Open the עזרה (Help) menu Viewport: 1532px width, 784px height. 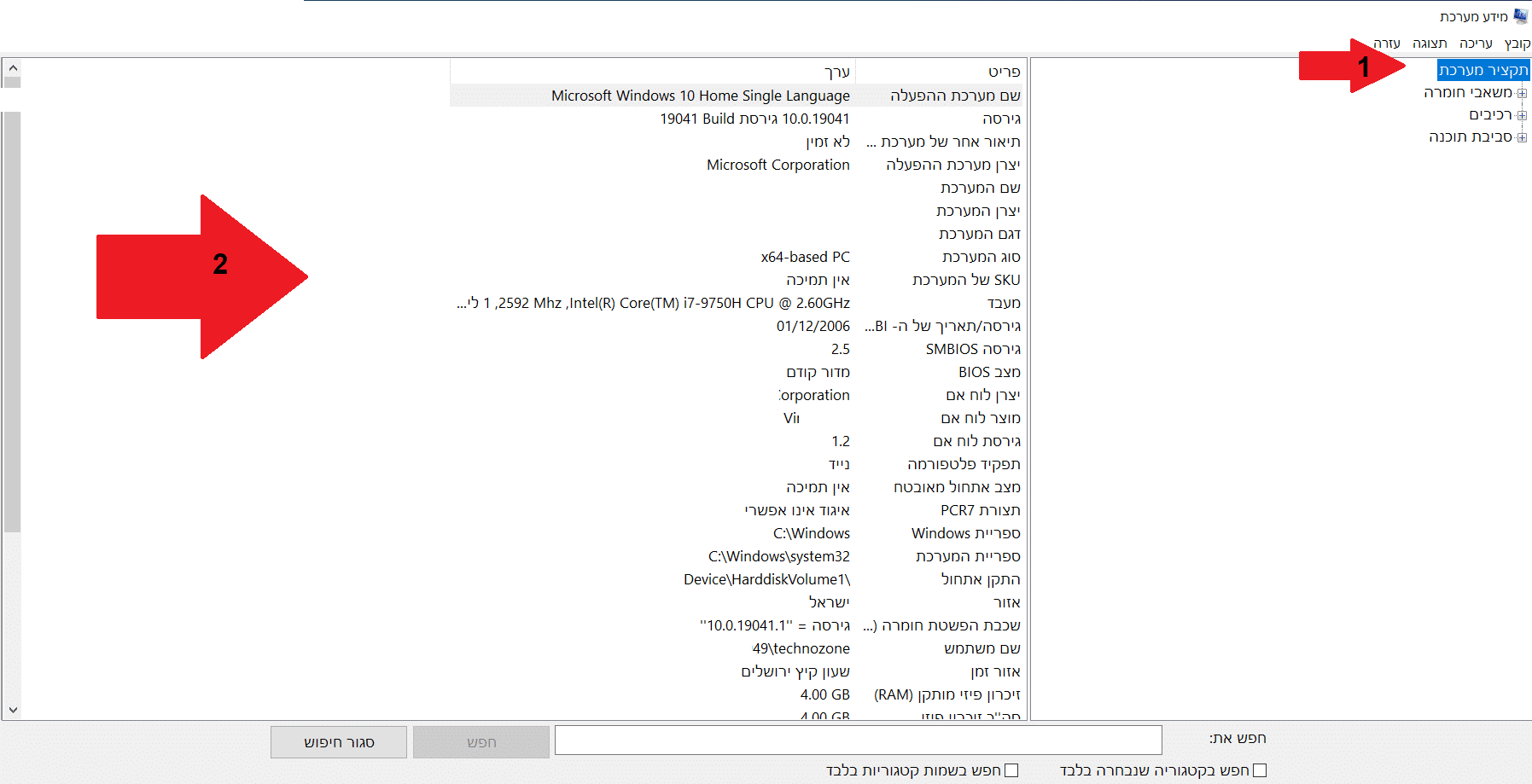pos(1387,44)
